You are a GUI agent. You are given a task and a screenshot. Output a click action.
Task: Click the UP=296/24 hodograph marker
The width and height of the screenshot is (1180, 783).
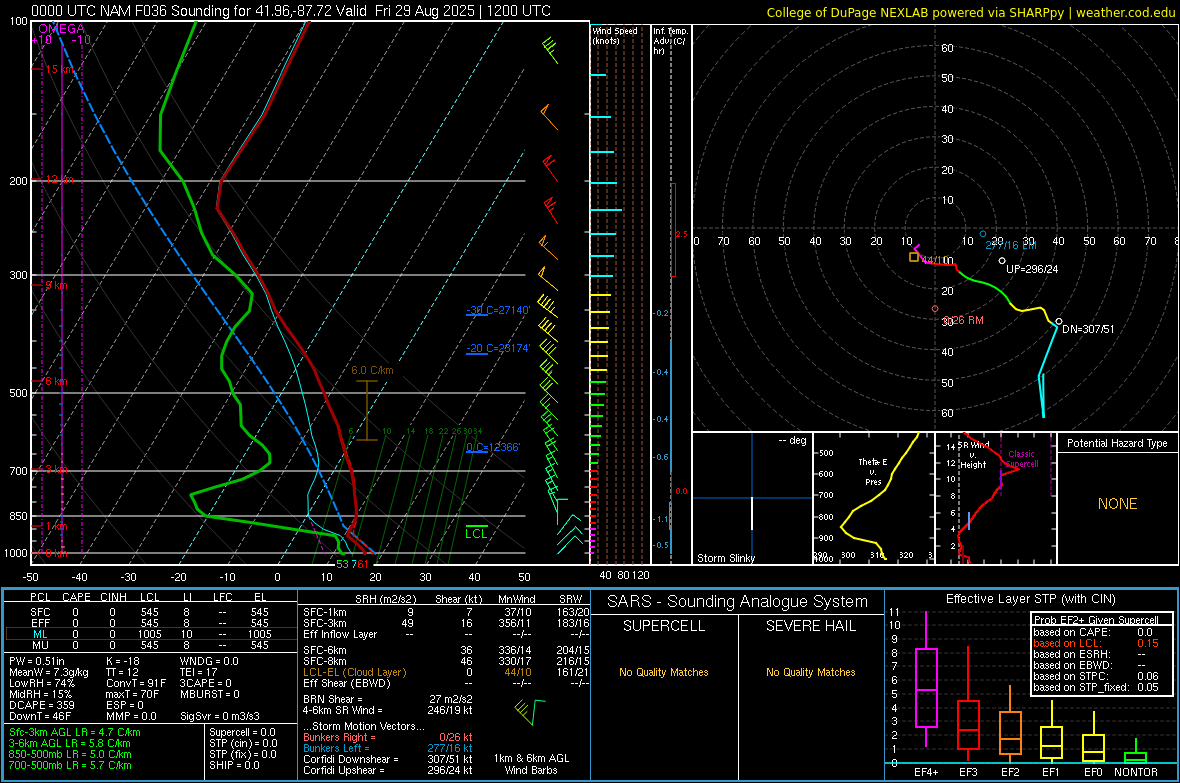(1002, 261)
